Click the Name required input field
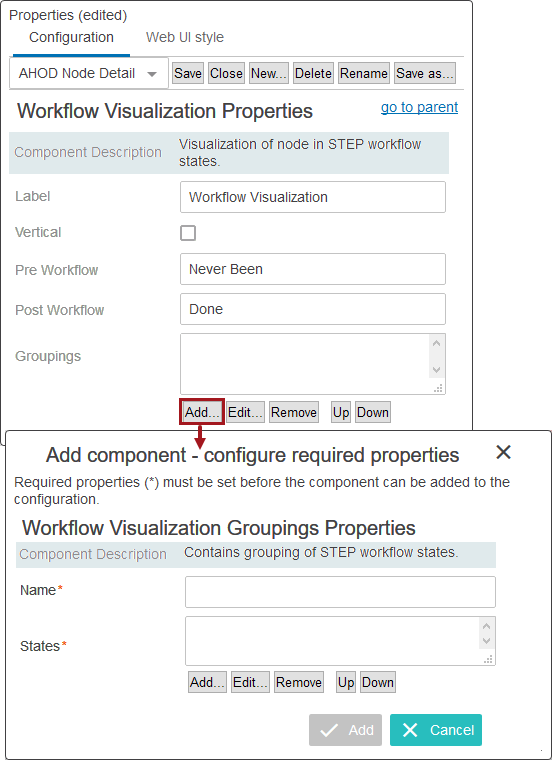552x760 pixels. (340, 591)
